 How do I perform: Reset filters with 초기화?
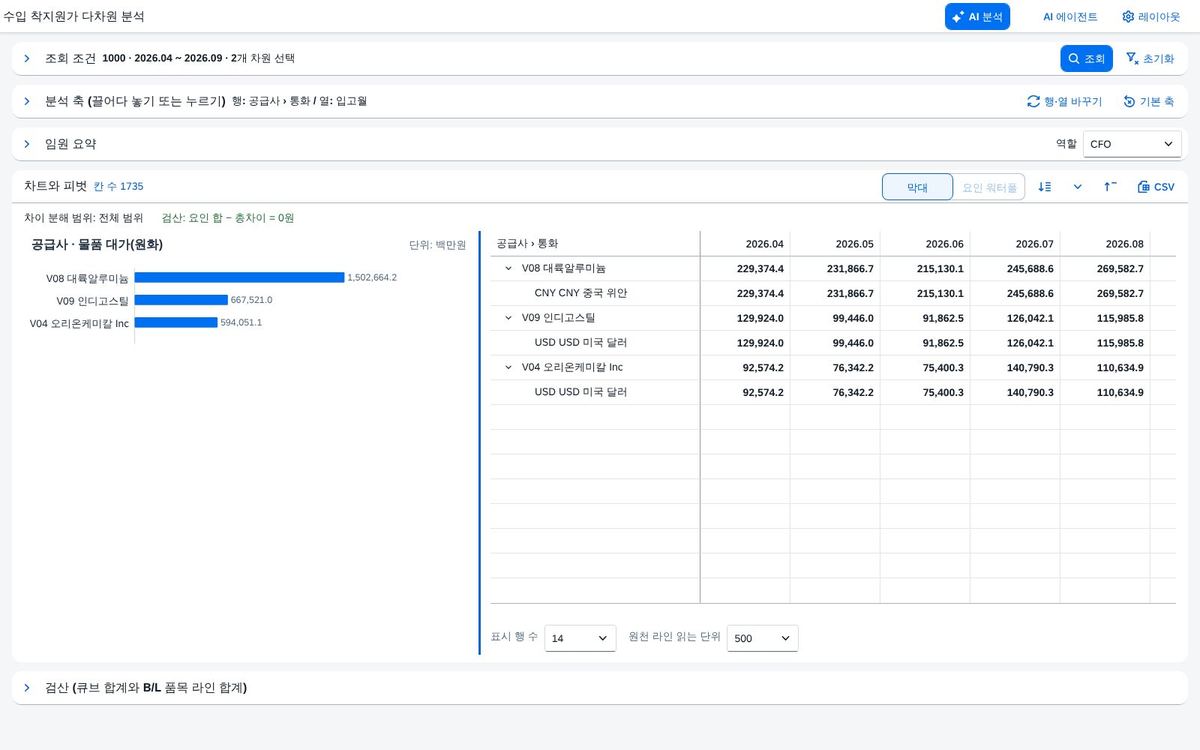coord(1150,59)
